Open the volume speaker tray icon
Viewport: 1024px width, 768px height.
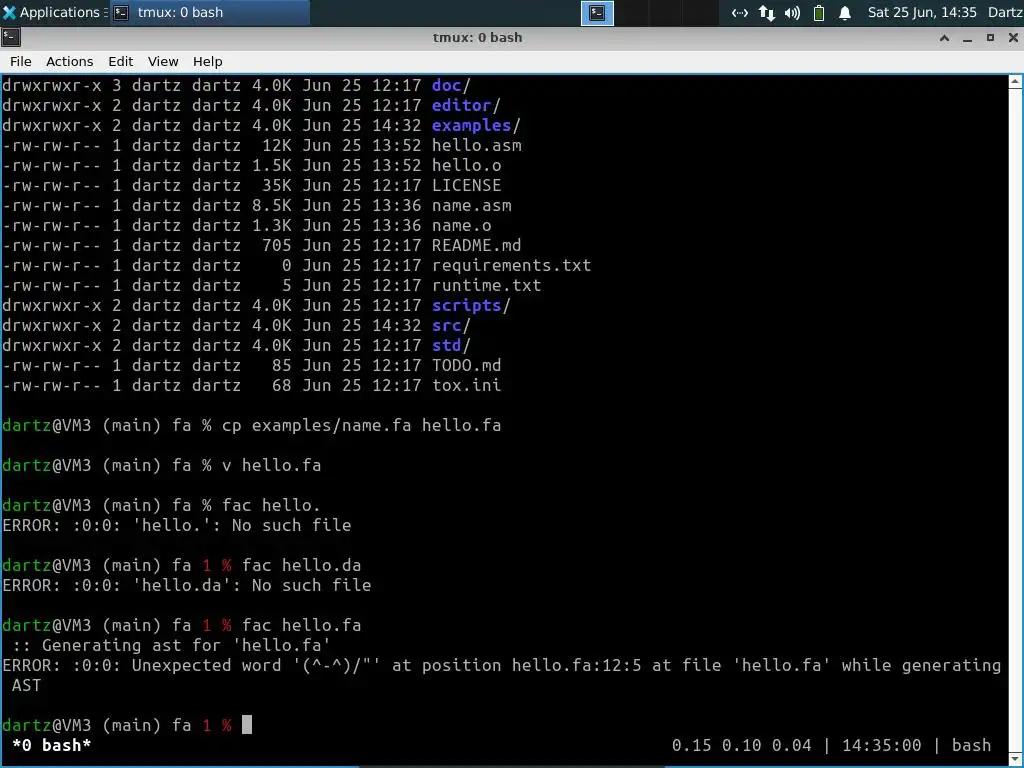[792, 13]
